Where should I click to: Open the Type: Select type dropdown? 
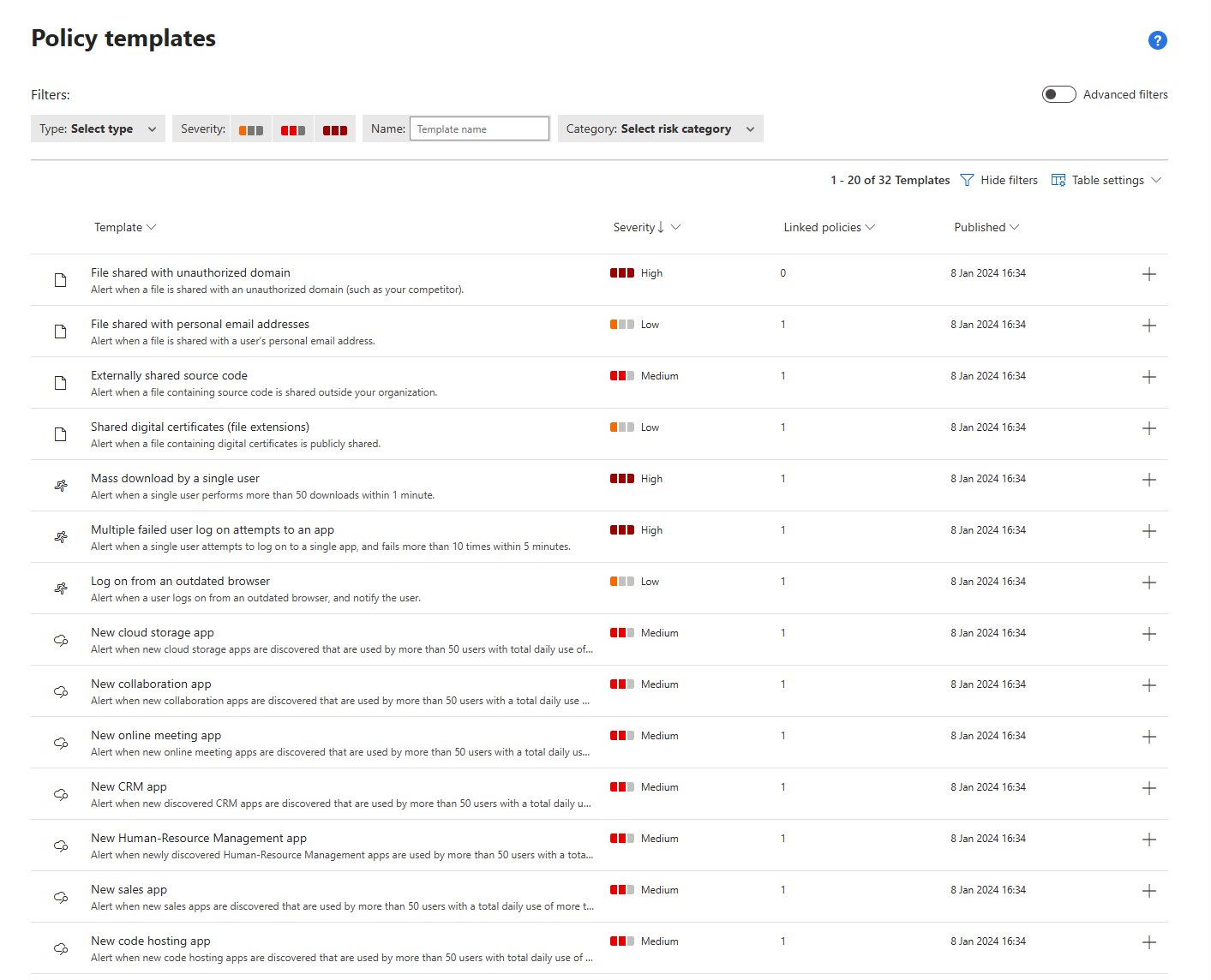[98, 128]
